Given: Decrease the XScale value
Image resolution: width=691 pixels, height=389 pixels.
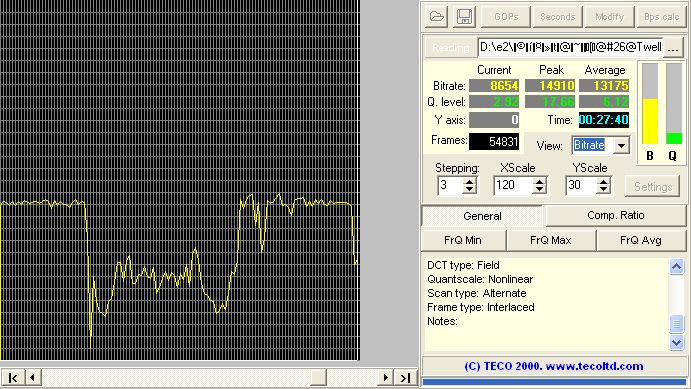Looking at the screenshot, I should pos(539,190).
